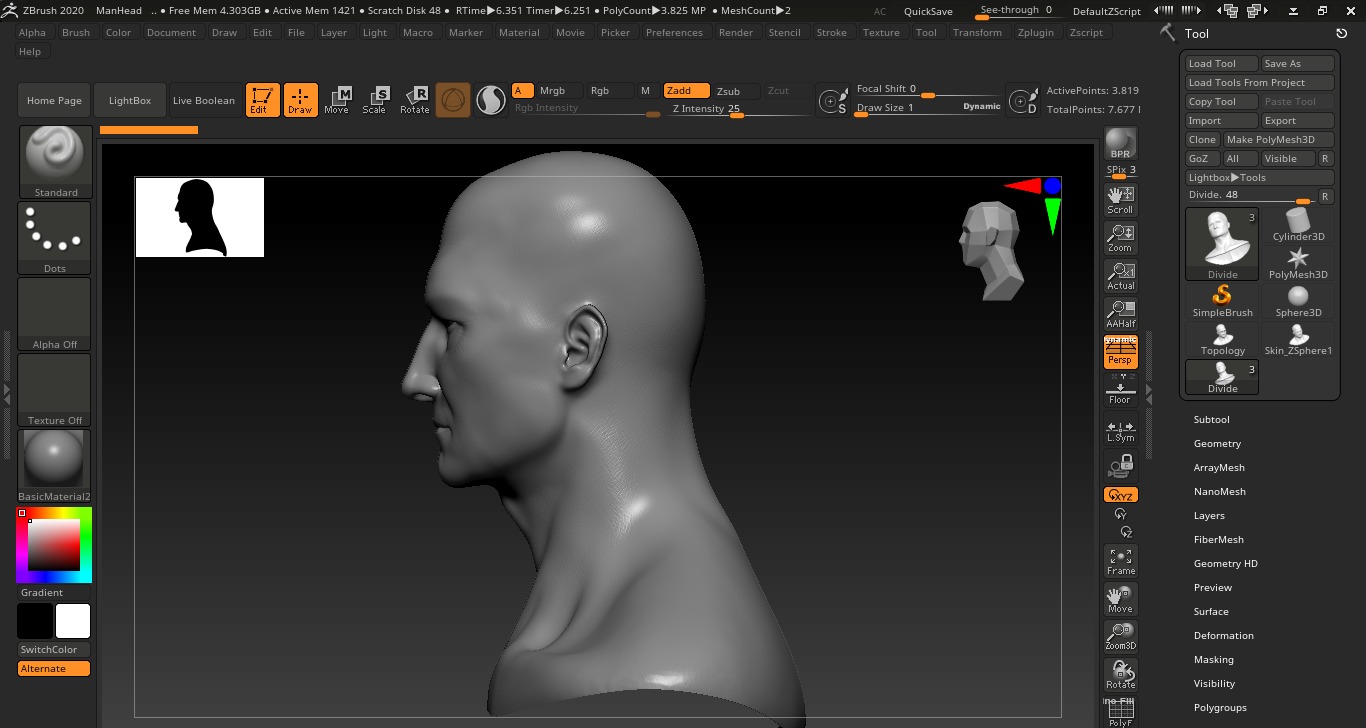Activate the Zoom3D navigation icon
Screen dimensions: 1366x728
1120,637
